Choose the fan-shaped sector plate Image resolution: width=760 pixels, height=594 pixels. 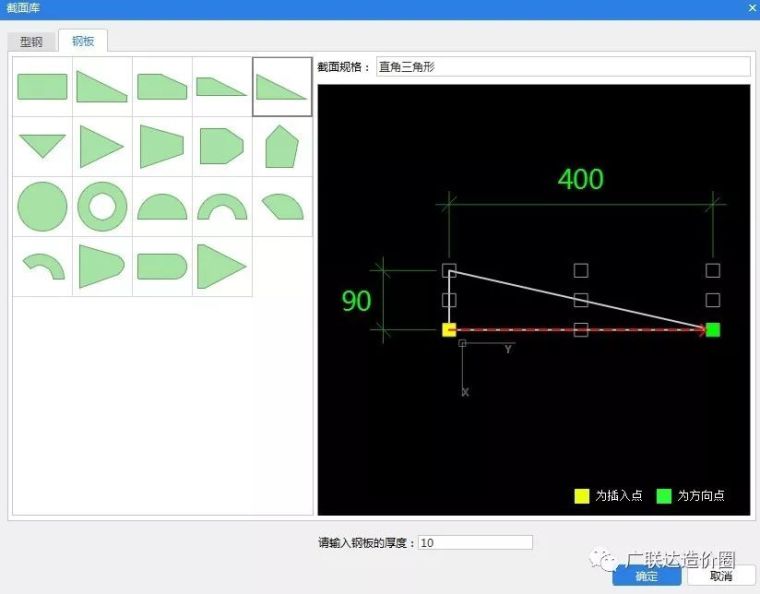click(x=282, y=206)
